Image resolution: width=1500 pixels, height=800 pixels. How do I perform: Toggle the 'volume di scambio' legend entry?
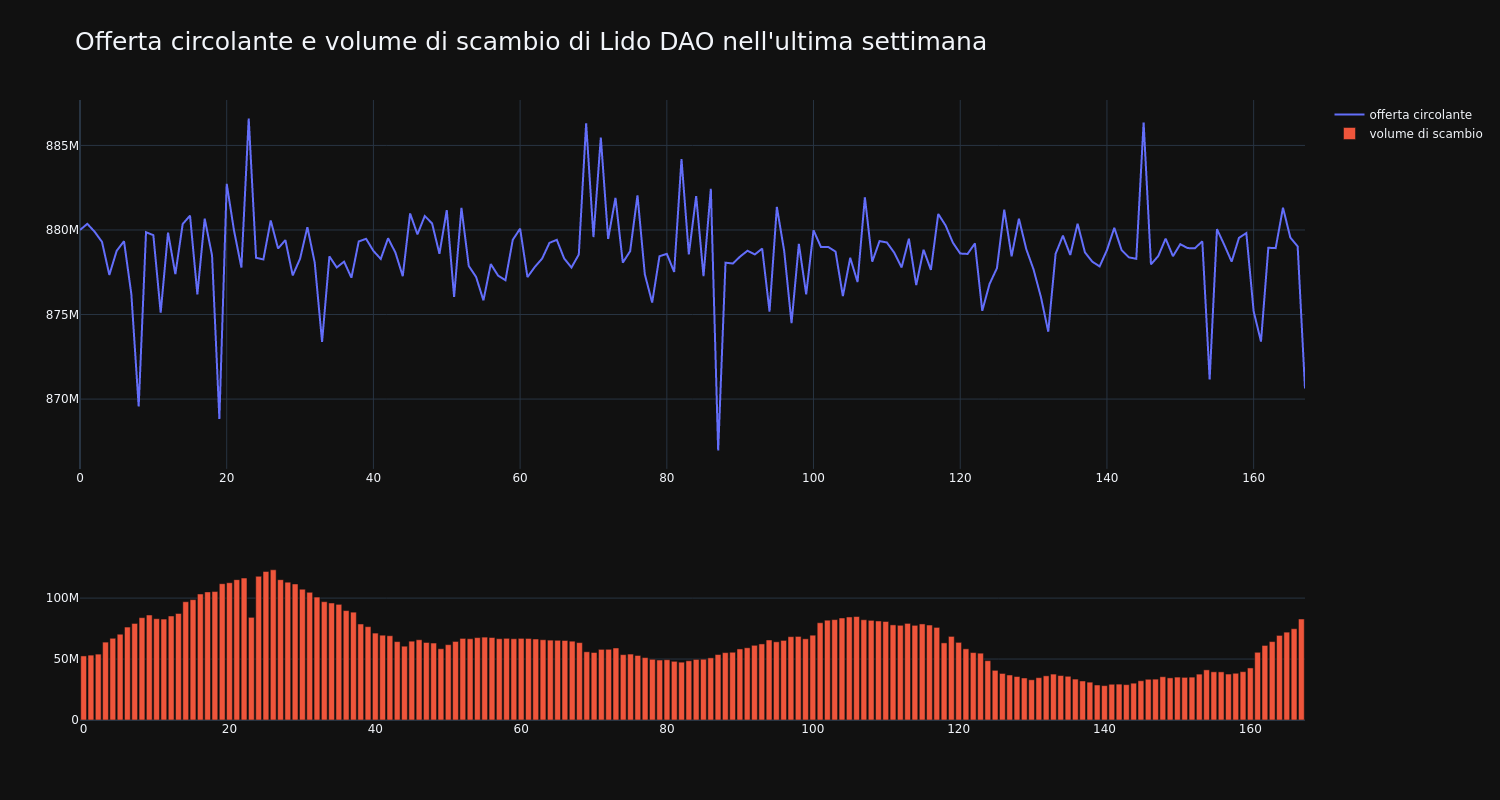(x=1426, y=134)
